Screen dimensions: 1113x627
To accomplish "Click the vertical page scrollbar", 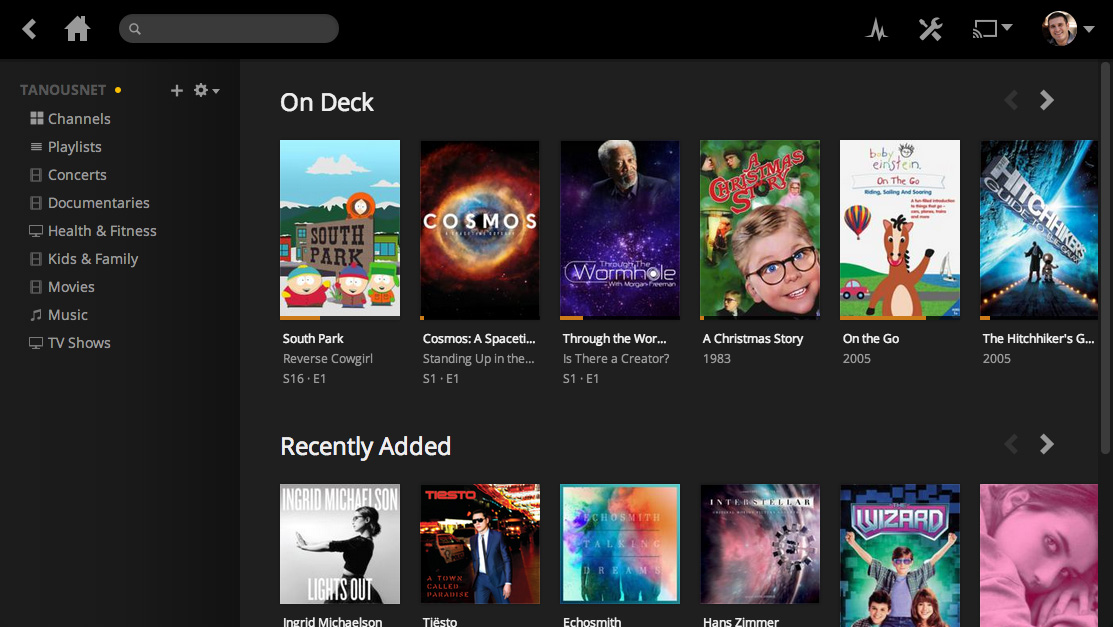I will tap(1104, 257).
